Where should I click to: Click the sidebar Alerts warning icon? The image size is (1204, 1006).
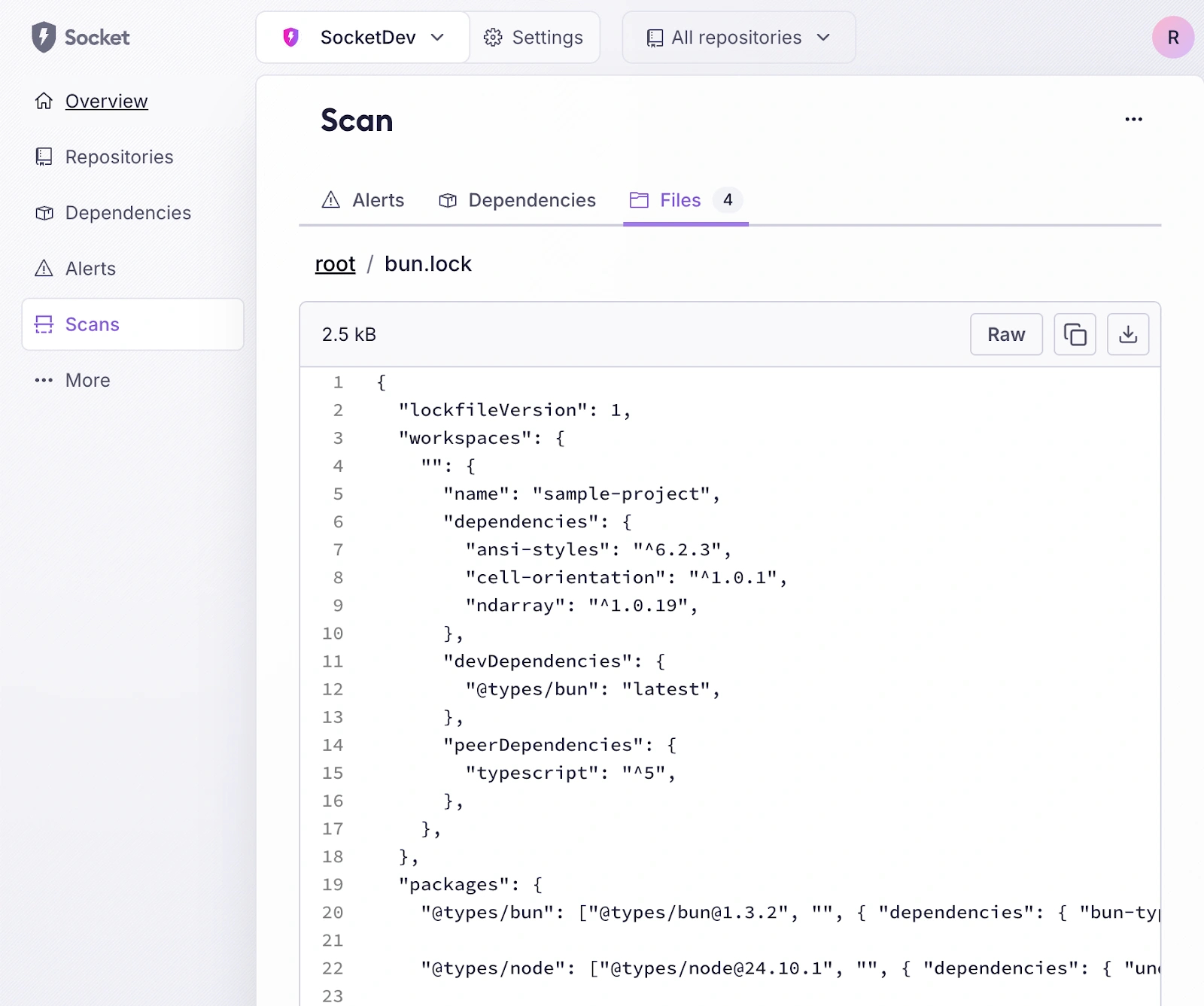point(44,269)
